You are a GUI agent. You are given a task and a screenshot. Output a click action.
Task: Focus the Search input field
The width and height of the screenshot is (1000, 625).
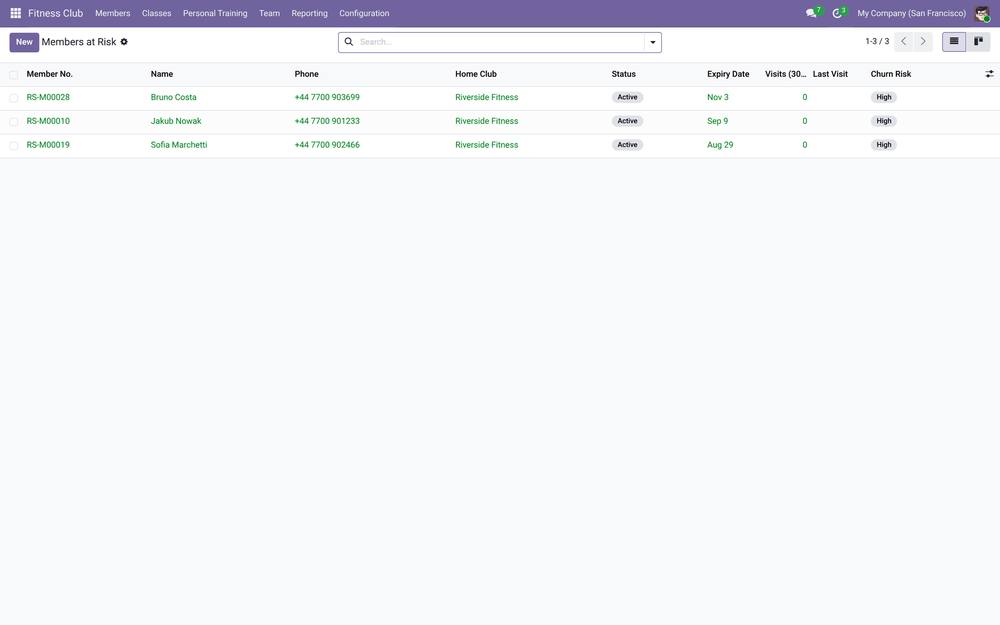501,42
